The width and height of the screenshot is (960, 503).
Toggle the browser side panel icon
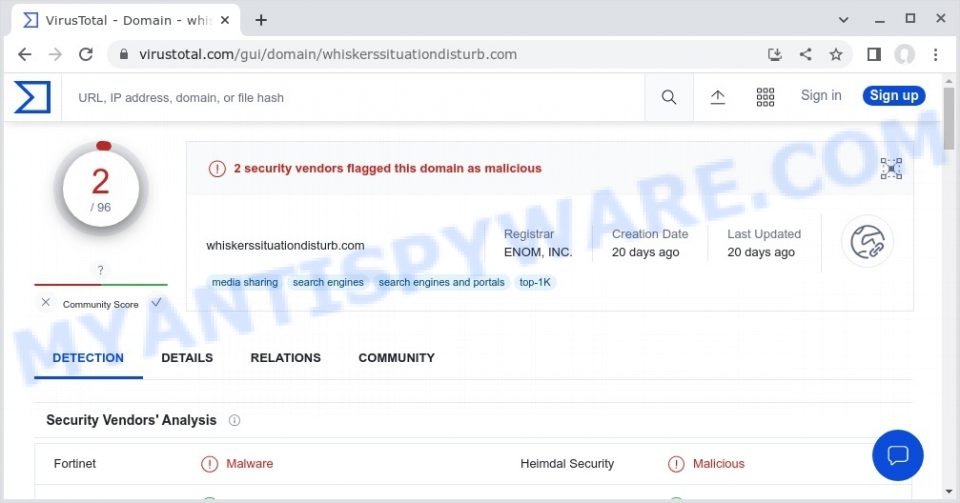(874, 54)
